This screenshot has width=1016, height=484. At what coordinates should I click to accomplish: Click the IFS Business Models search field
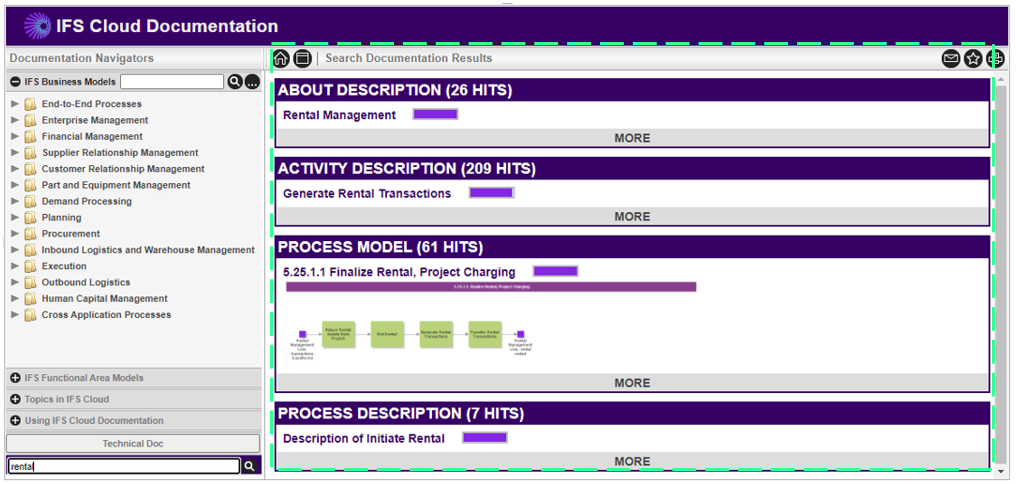click(172, 82)
